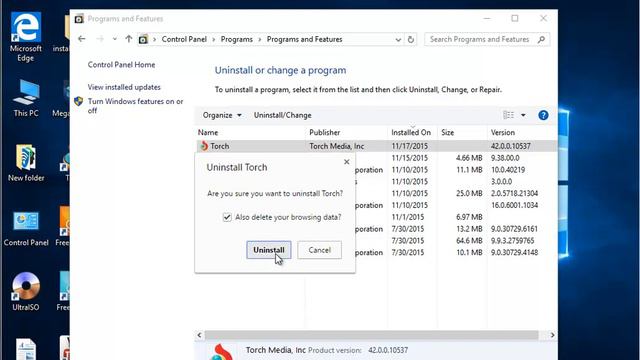This screenshot has height=360, width=640.
Task: Go back with the back arrow
Action: 82,39
